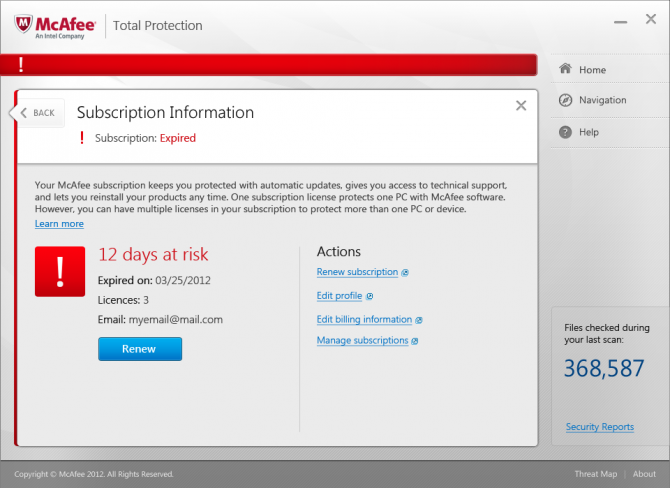Go back with the BACK button
Viewport: 670px width, 488px height.
coord(38,113)
